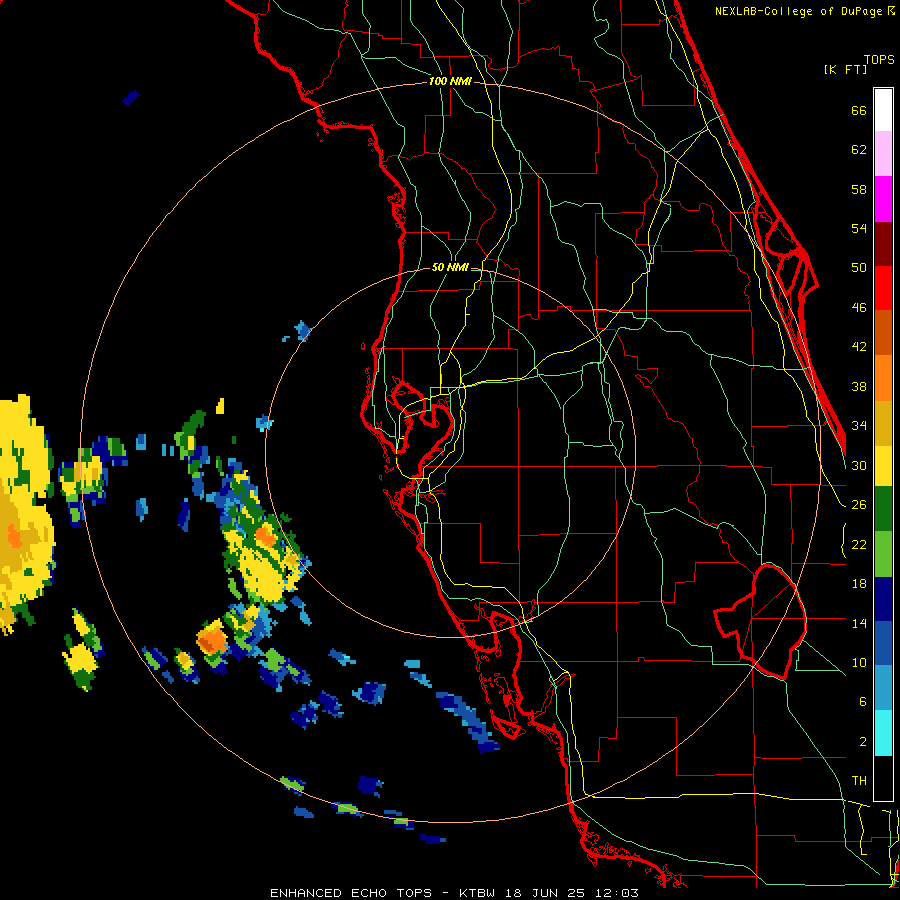900x900 pixels.
Task: Click the medium blue 10 K FT swatch
Action: click(x=883, y=644)
